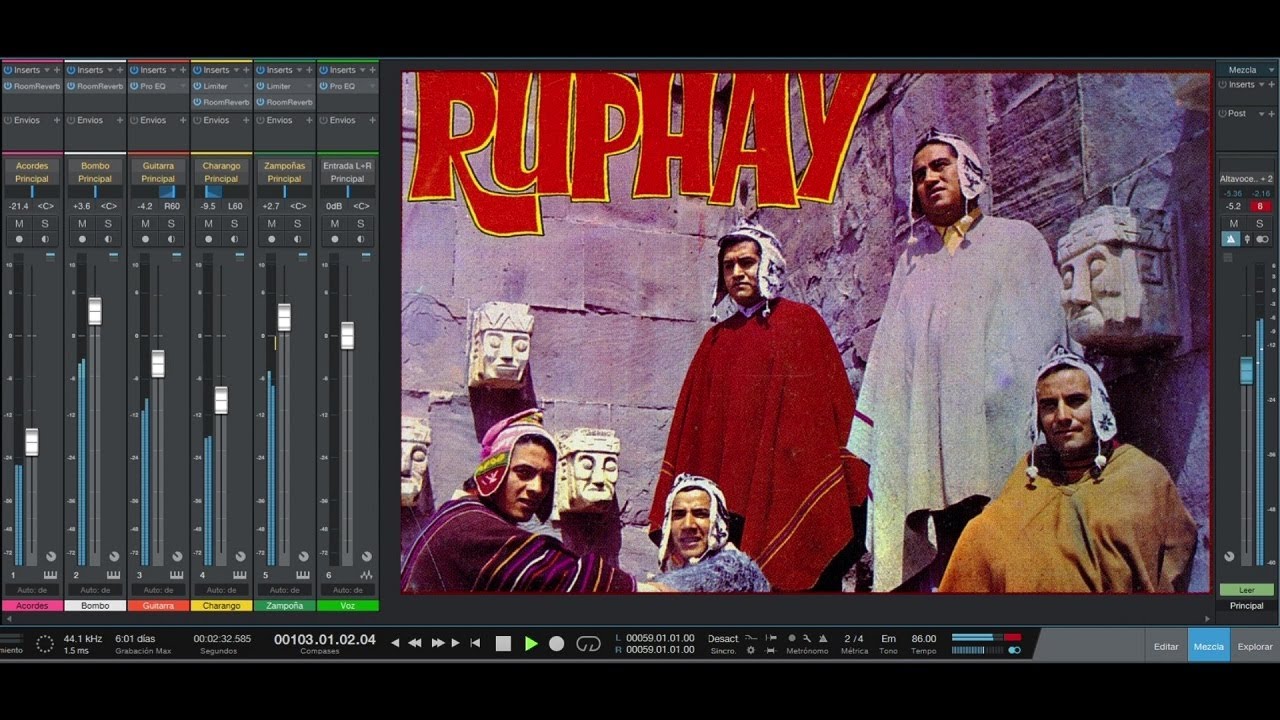Enable monitor on Bombo channel

click(108, 239)
